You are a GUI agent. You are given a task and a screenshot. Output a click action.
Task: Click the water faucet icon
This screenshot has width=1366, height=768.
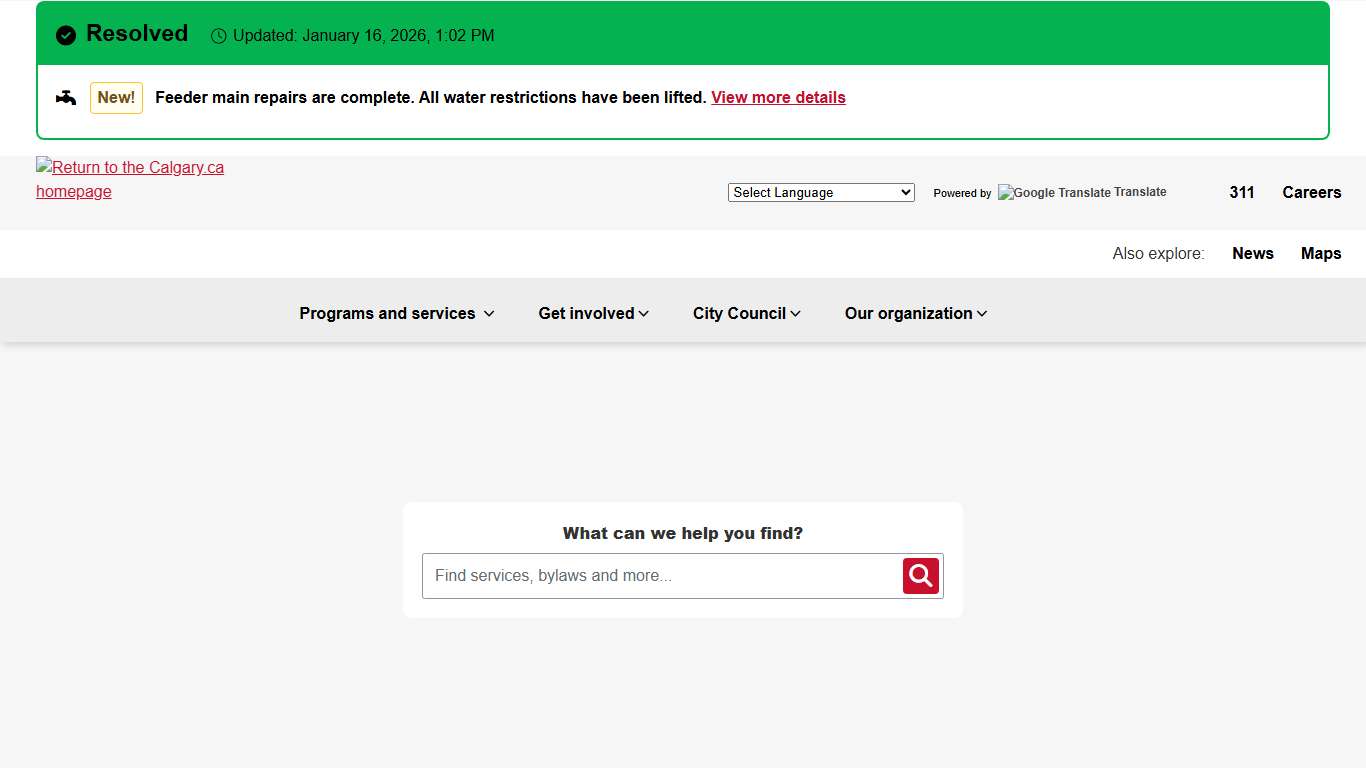click(x=66, y=97)
